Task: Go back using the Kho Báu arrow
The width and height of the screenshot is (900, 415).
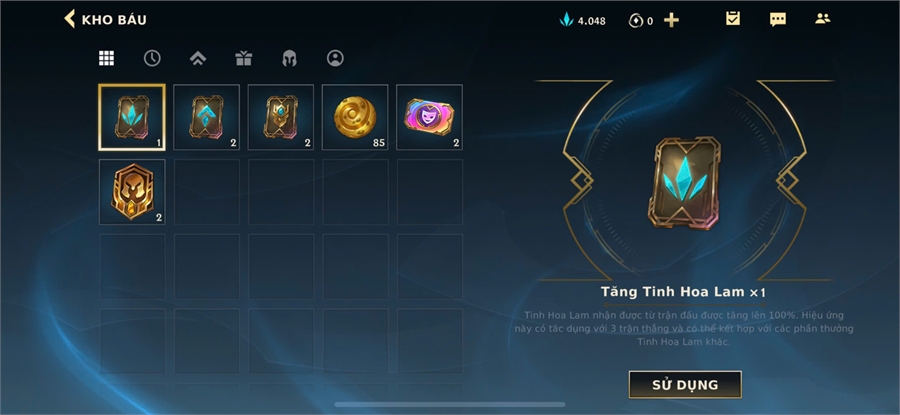Action: [x=69, y=19]
